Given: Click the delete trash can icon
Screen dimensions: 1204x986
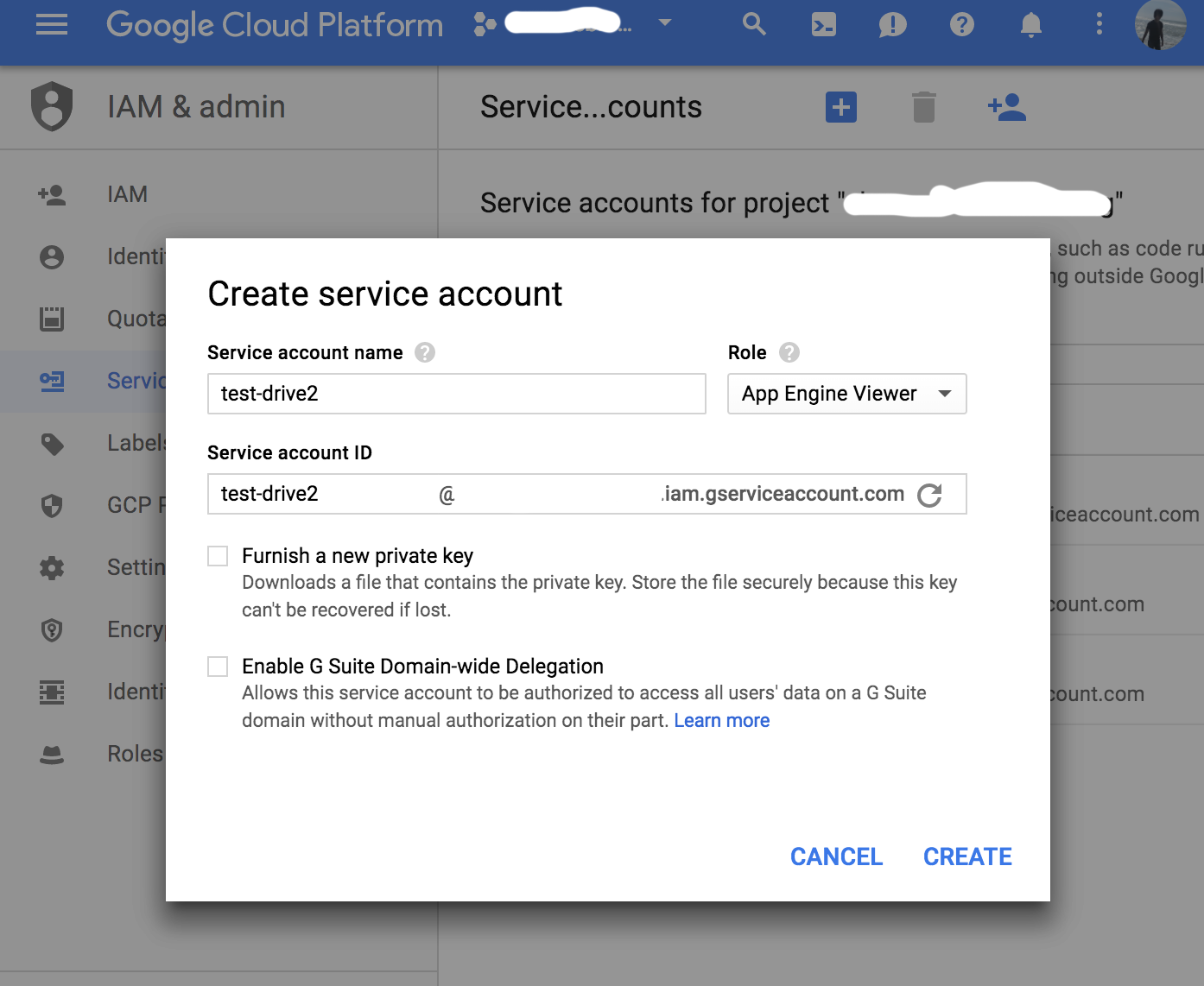Looking at the screenshot, I should (924, 107).
